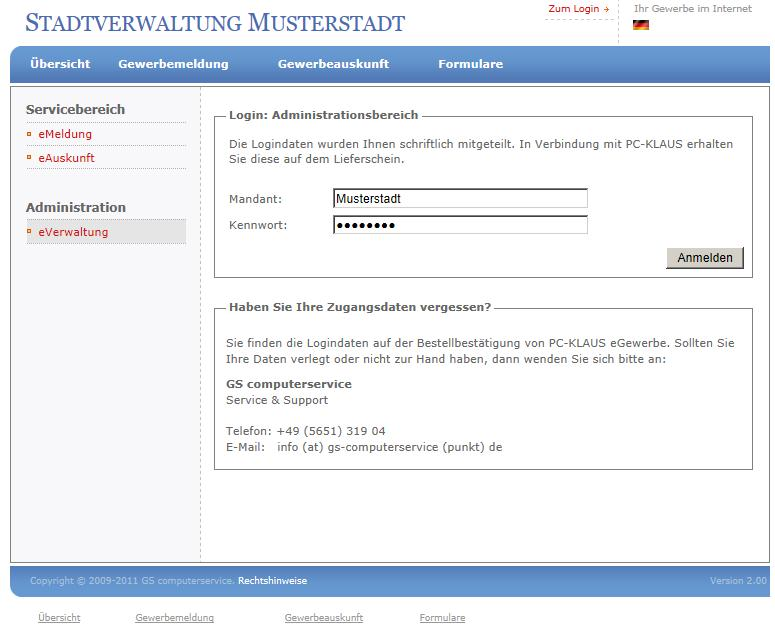Switch to Gewerbemeldung in top navigation bar
Viewport: 775px width, 638px height.
pos(173,64)
